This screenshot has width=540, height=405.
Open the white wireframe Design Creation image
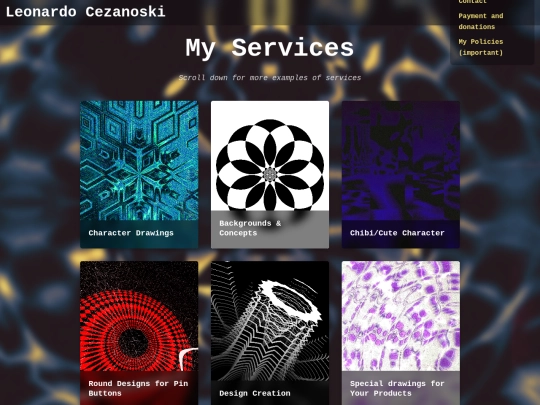[x=270, y=321]
